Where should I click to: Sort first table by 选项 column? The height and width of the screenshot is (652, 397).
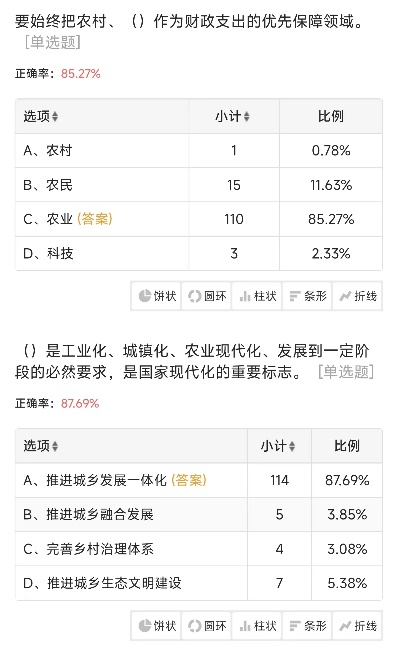click(x=41, y=116)
